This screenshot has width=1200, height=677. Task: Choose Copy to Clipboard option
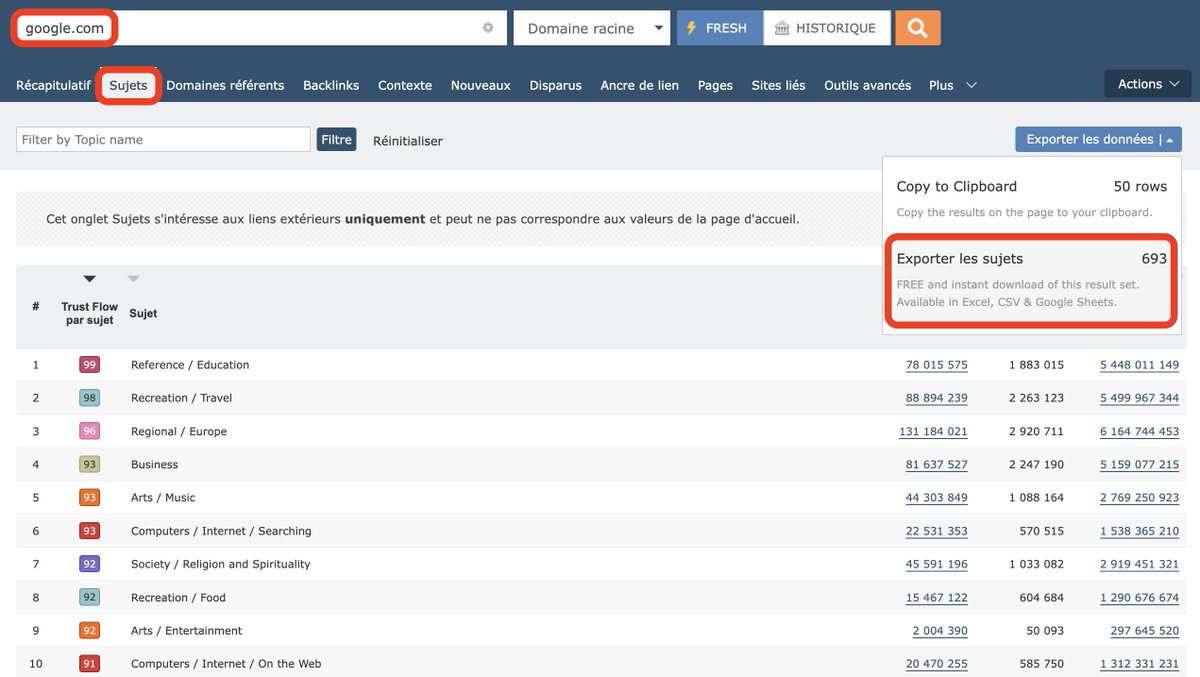[x=1031, y=198]
